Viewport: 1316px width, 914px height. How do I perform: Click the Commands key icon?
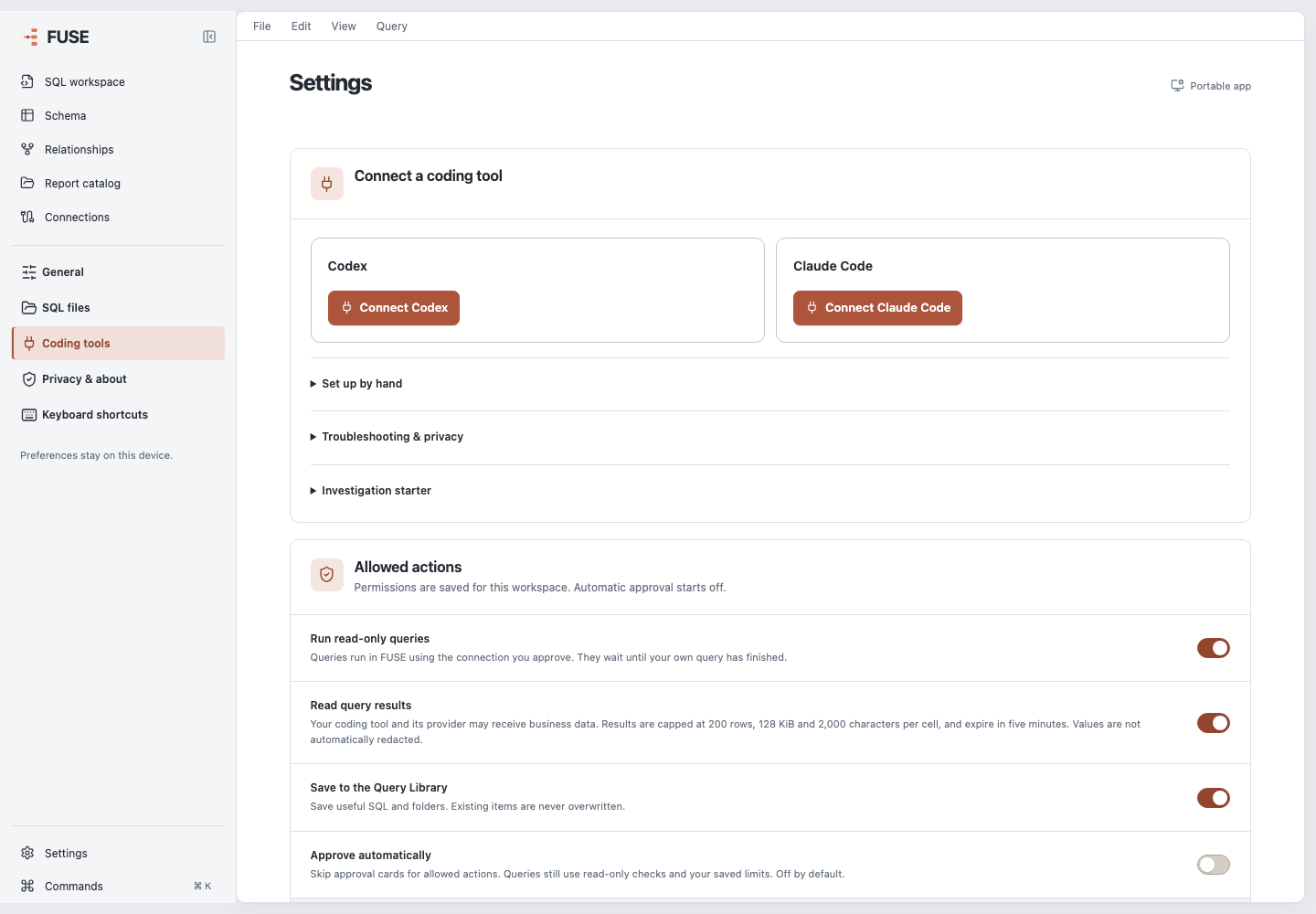(27, 886)
